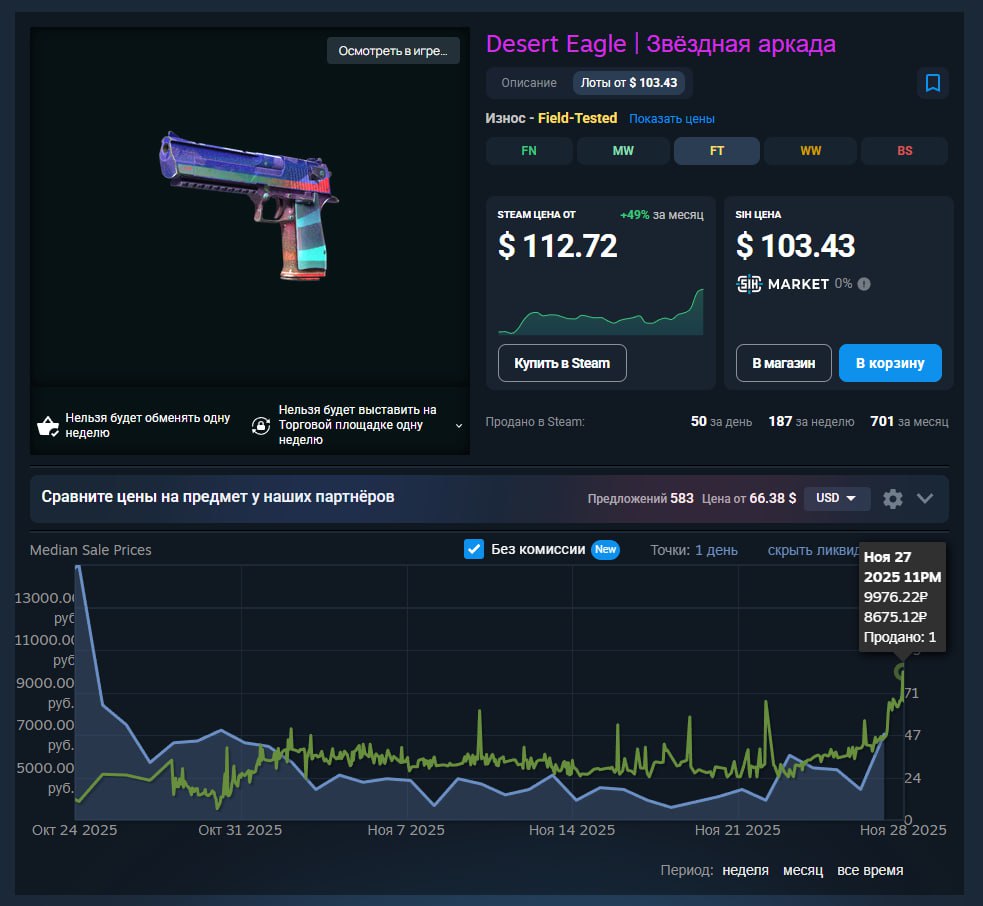
Task: Click the В магазин button
Action: click(x=783, y=363)
